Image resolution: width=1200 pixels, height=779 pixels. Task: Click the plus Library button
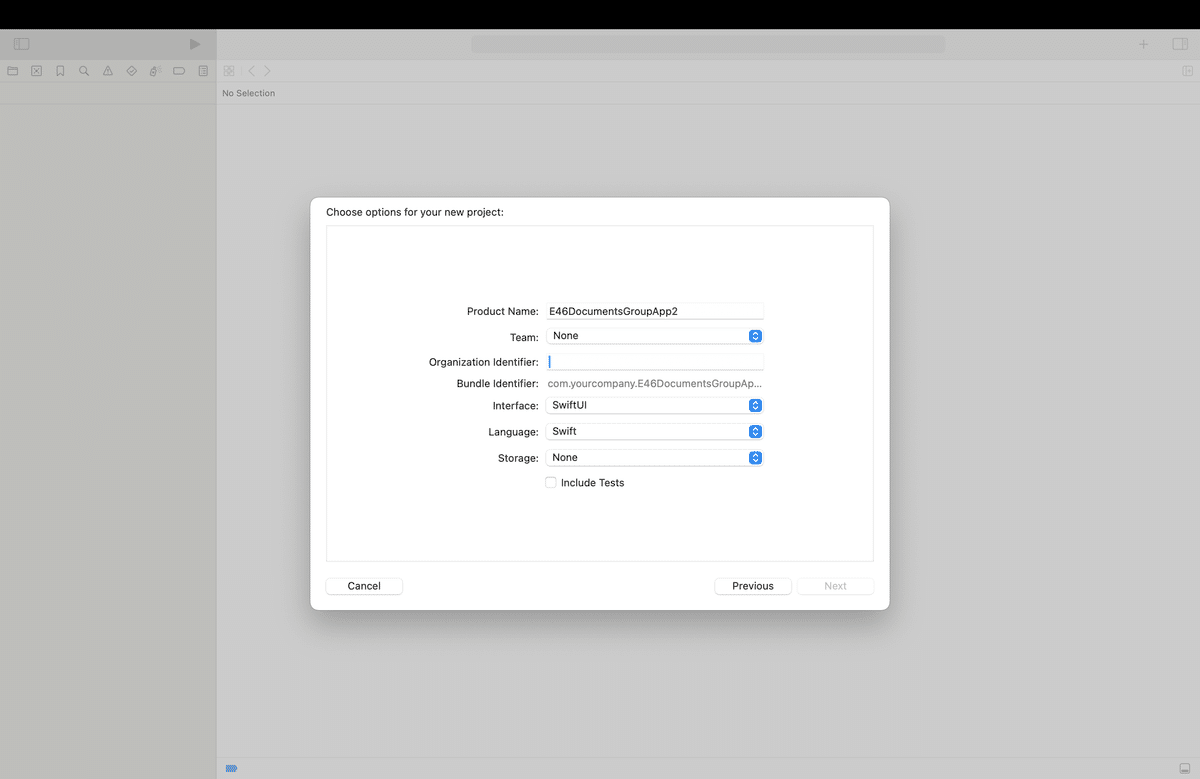point(1144,44)
